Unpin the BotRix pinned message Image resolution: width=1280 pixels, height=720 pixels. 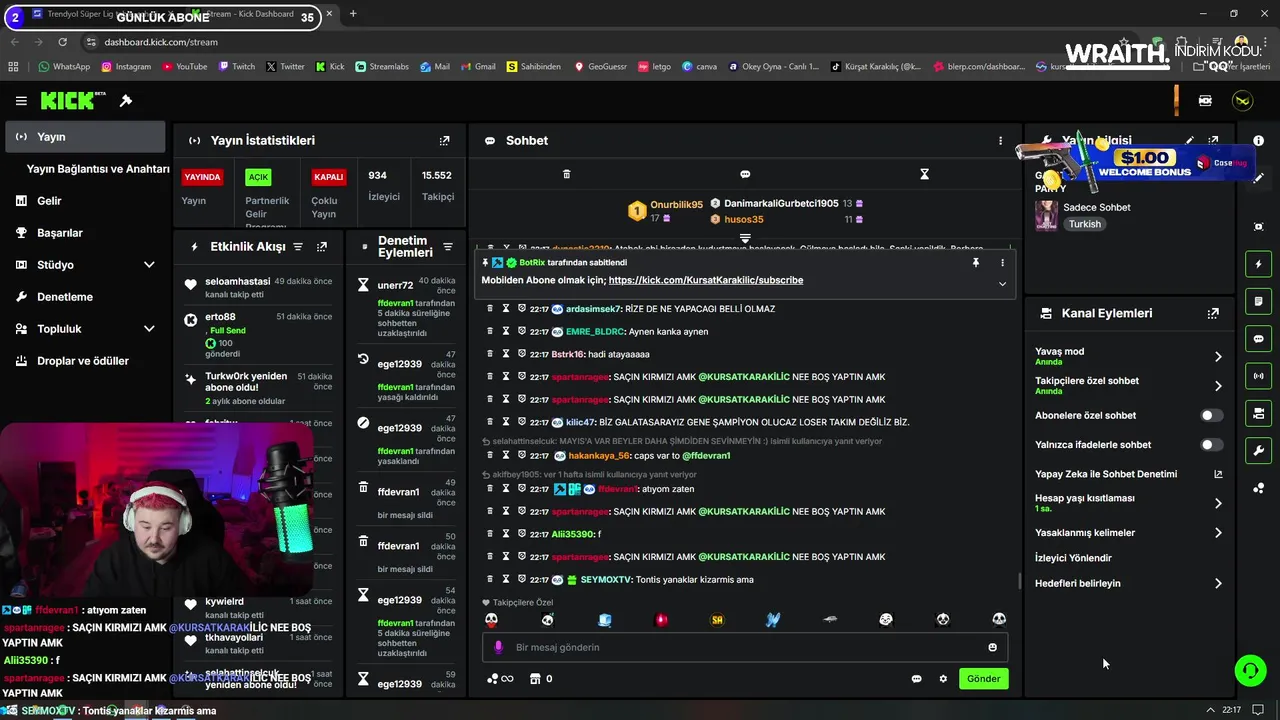[x=975, y=263]
